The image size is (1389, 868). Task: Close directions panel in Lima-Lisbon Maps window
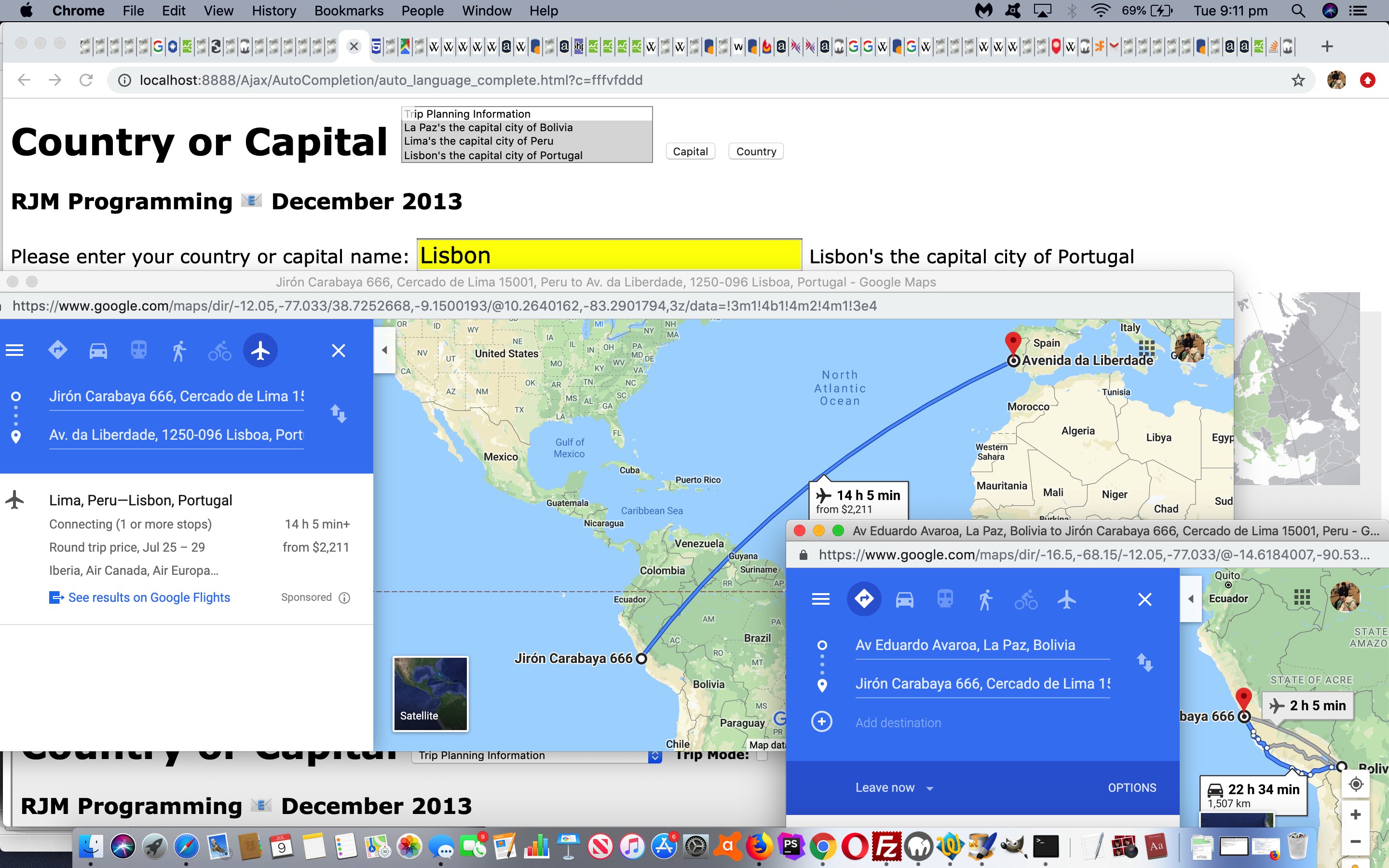click(339, 350)
